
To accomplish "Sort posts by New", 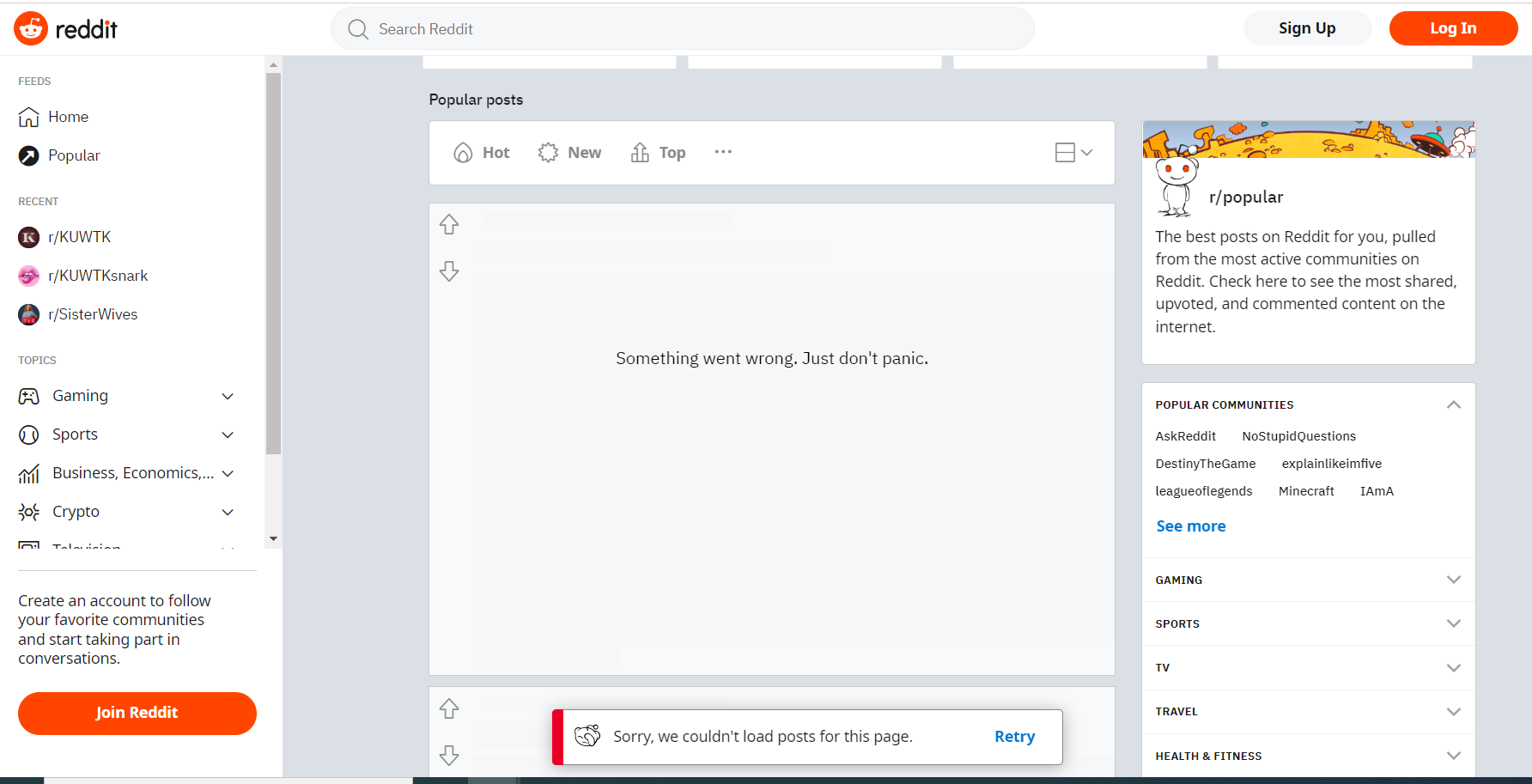I will (569, 153).
